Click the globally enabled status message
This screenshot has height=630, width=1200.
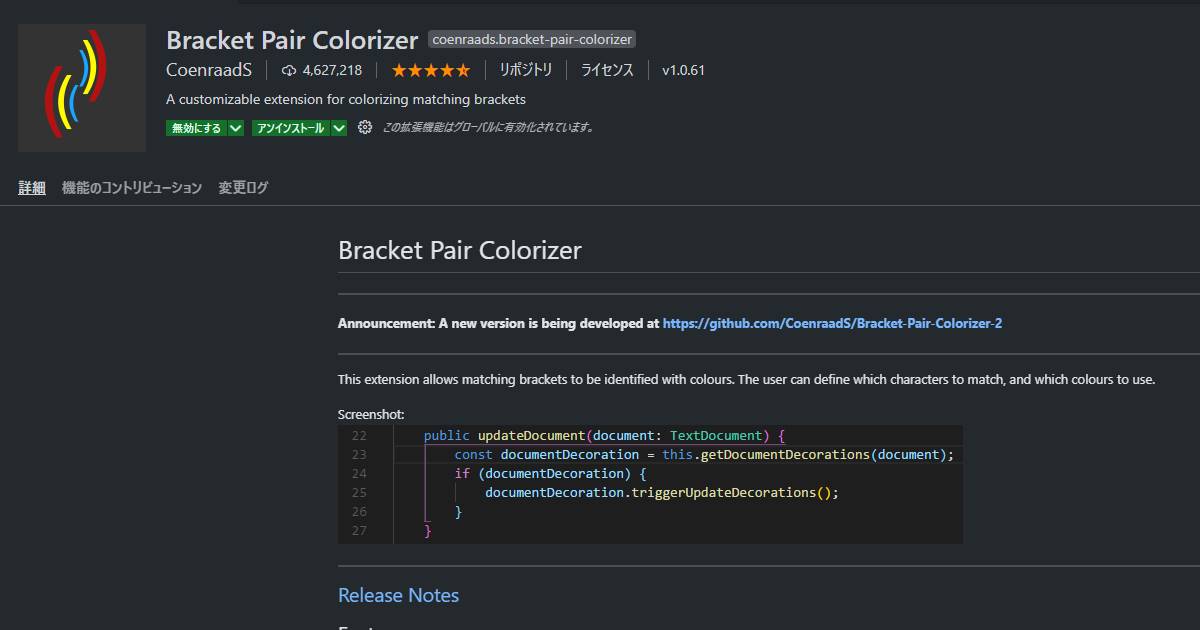[489, 128]
